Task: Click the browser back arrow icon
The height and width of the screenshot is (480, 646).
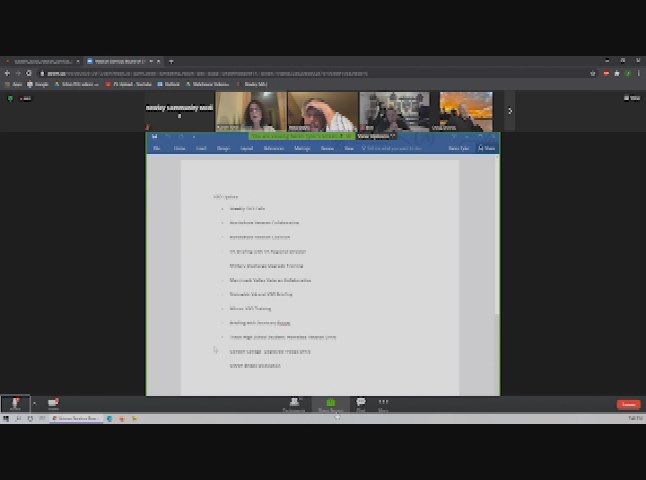Action: click(7, 73)
